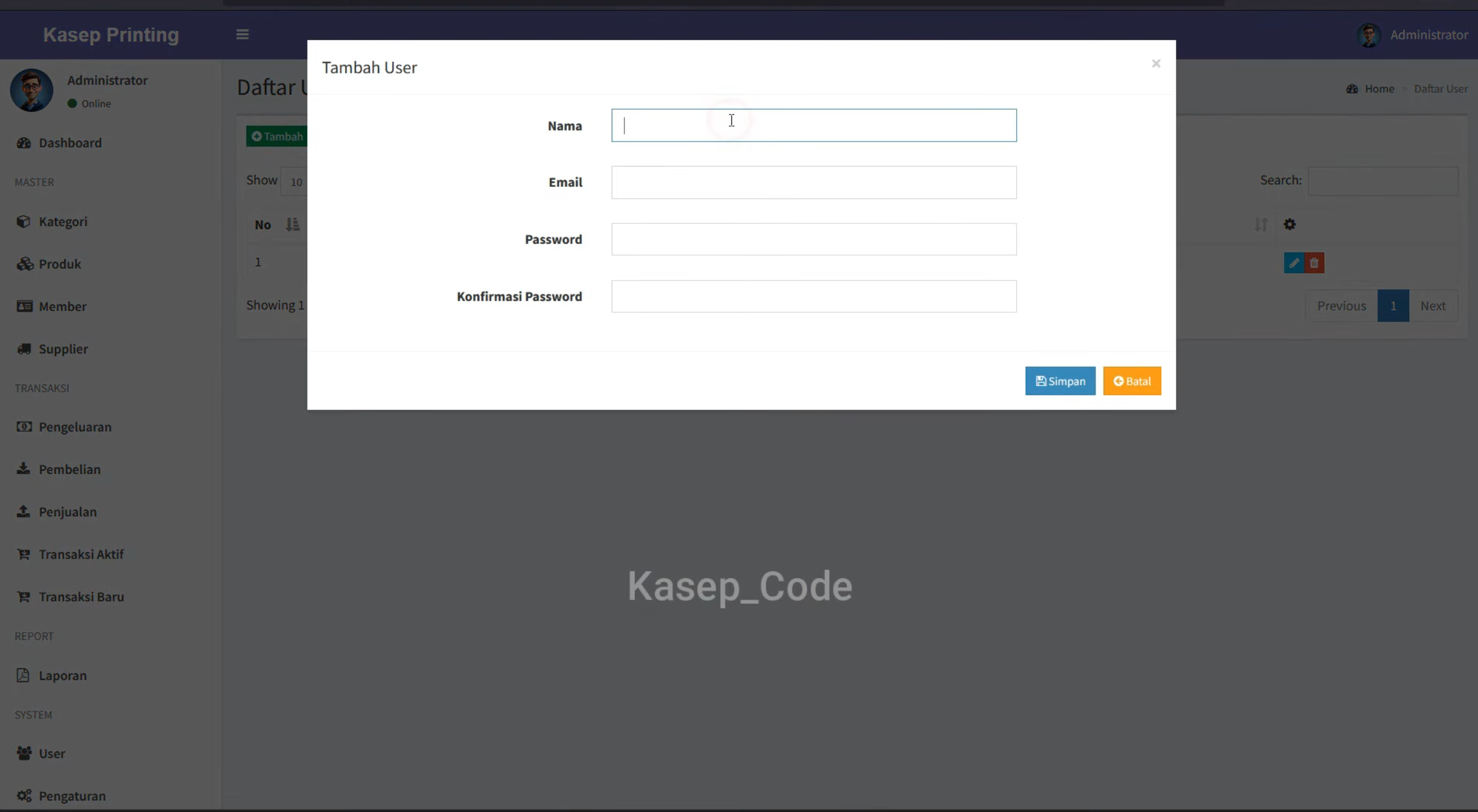Click the Penjualan upload icon

point(23,511)
